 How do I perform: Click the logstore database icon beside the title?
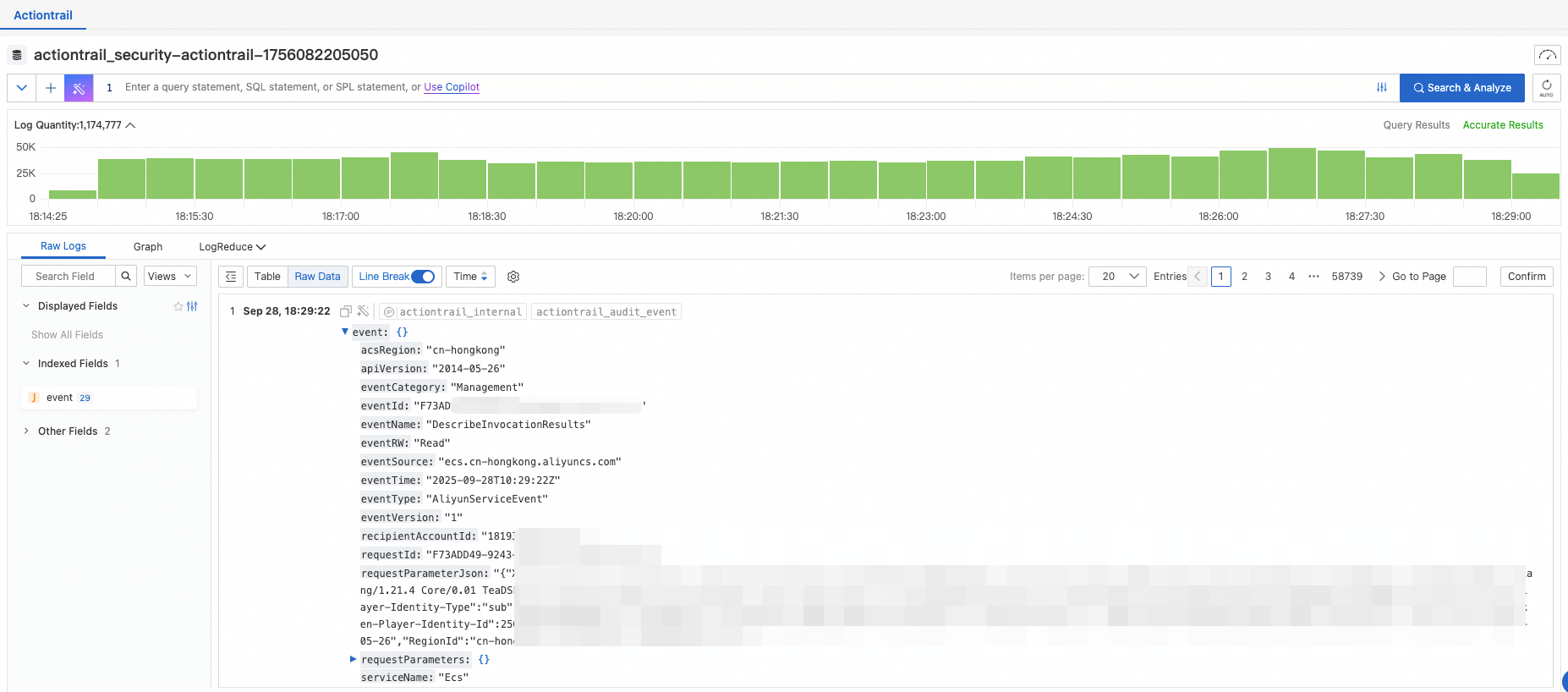click(17, 55)
